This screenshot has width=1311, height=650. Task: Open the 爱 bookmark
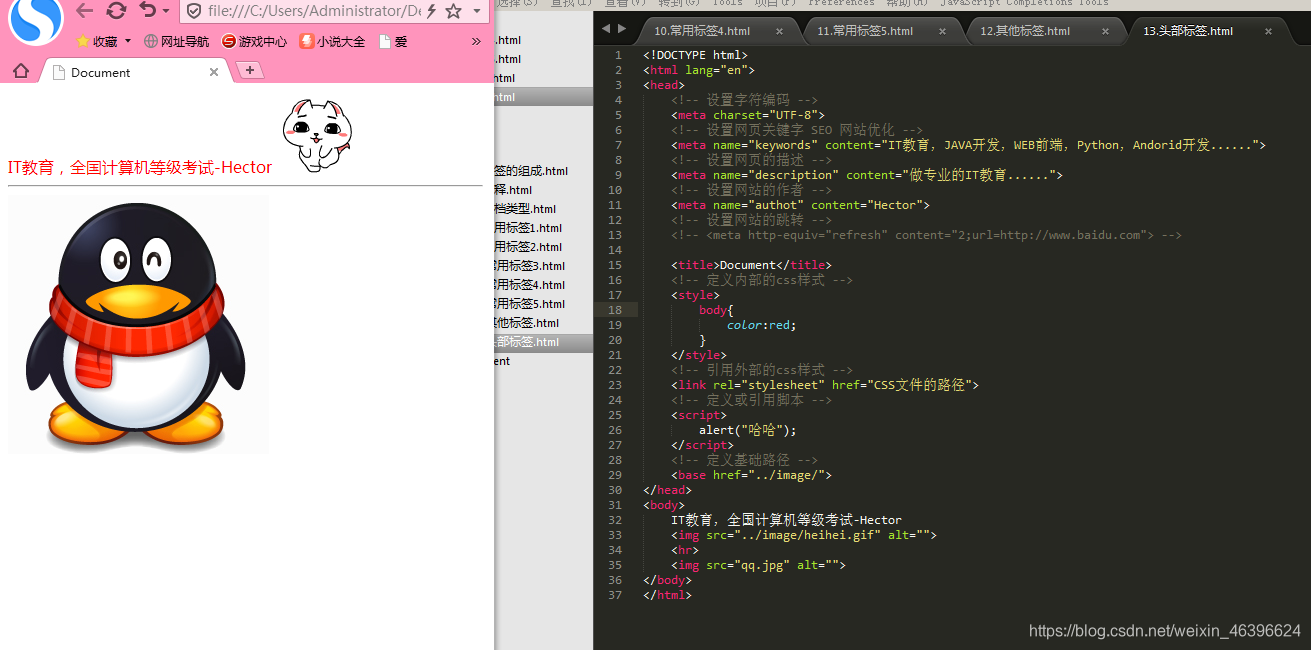392,41
